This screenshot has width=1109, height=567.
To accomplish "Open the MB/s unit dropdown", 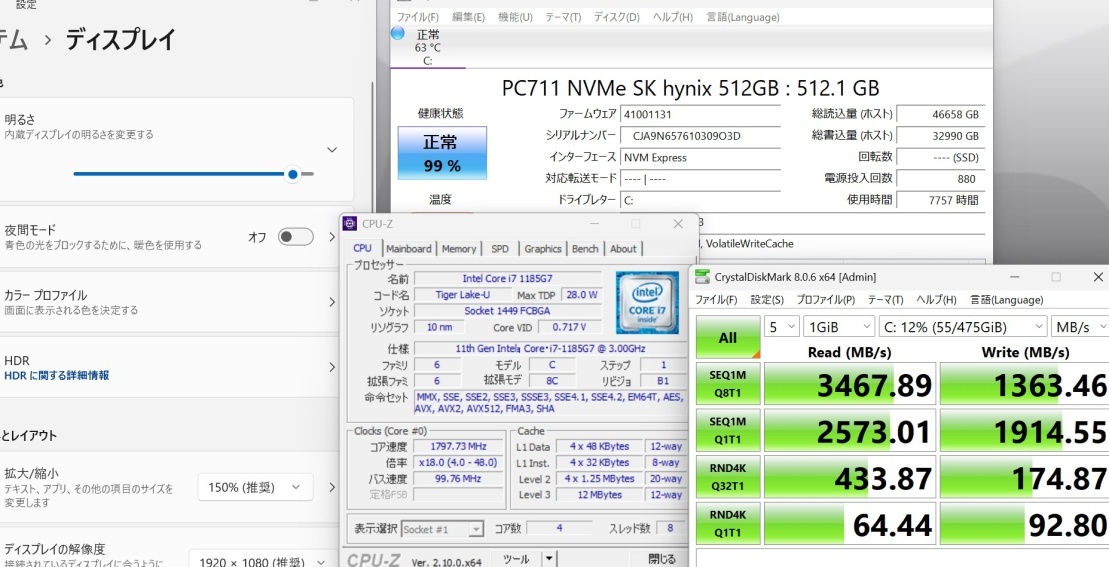I will 1080,327.
